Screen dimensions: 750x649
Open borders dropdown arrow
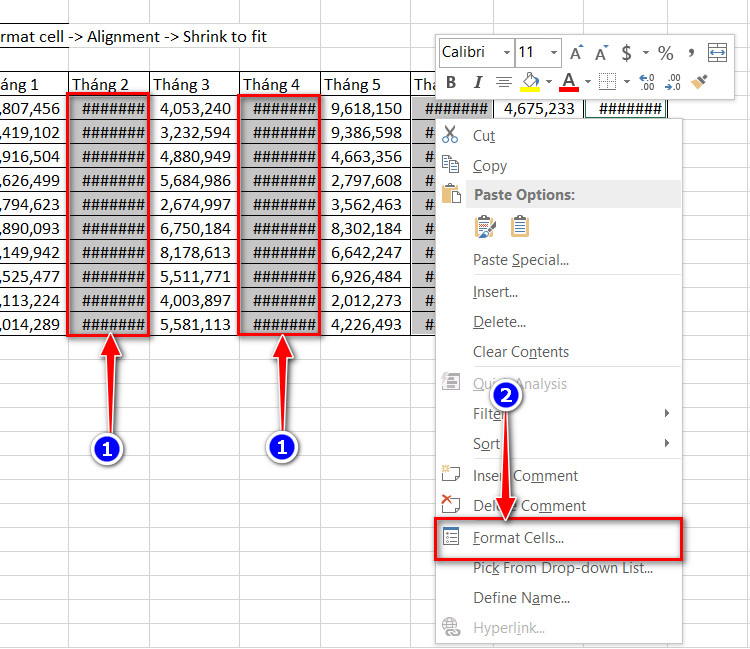click(627, 82)
